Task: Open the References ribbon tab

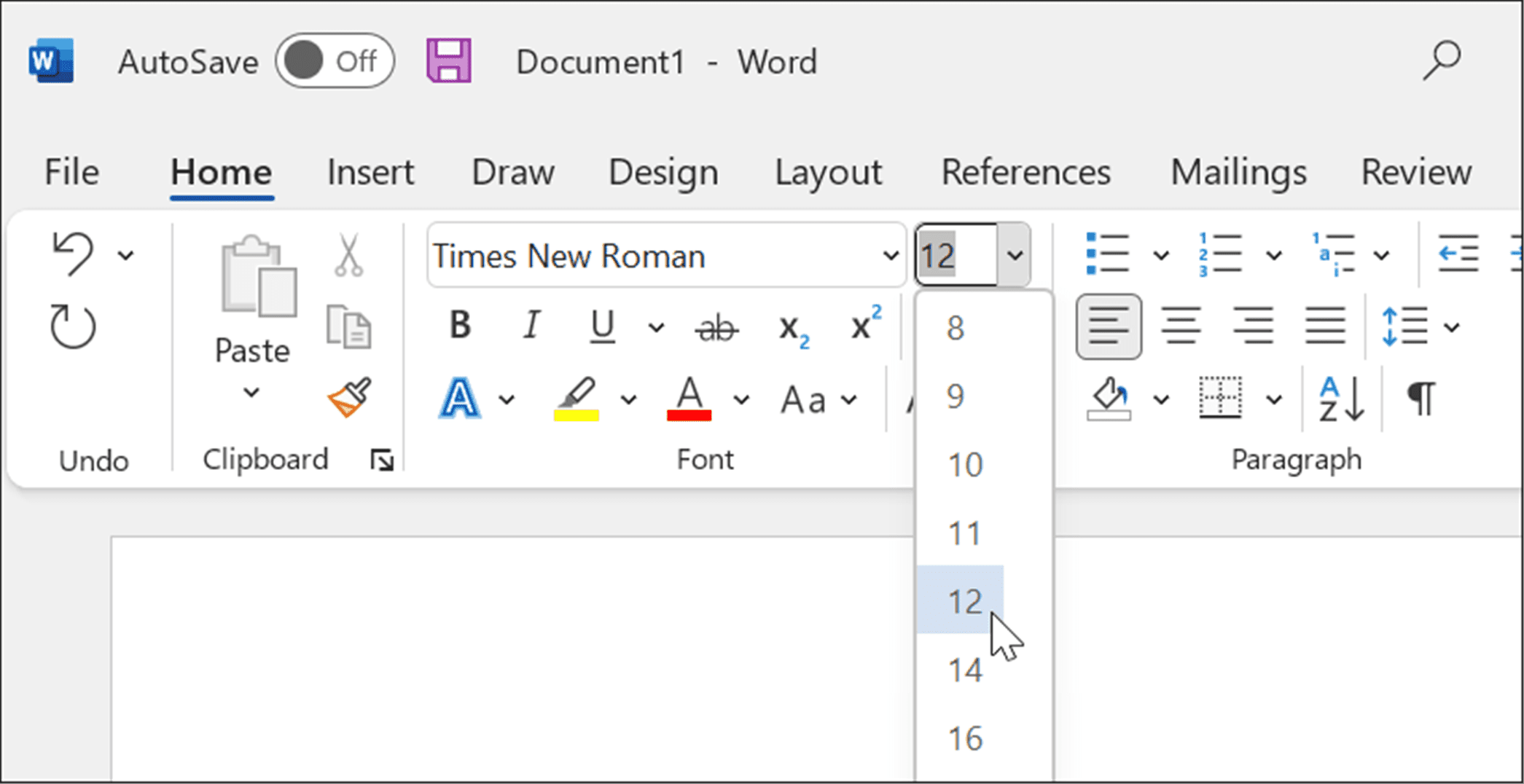Action: [x=1025, y=172]
